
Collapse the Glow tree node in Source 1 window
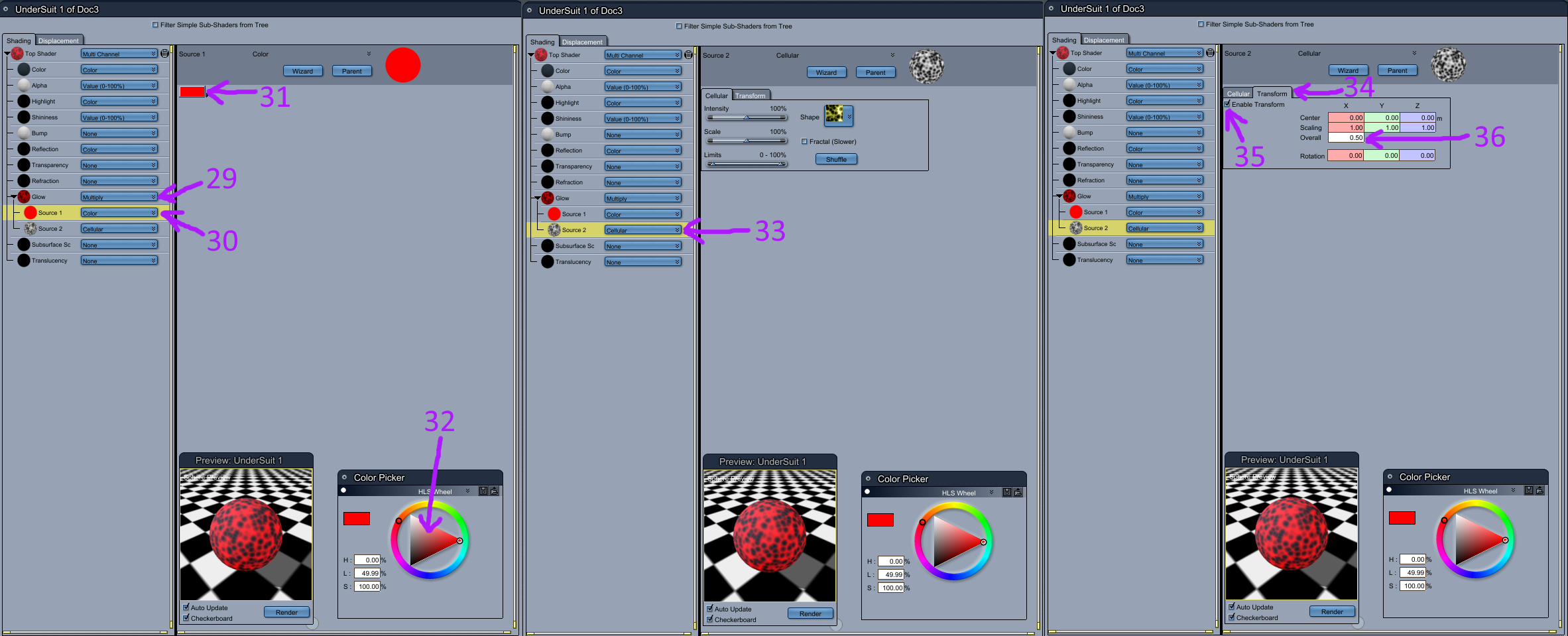13,197
